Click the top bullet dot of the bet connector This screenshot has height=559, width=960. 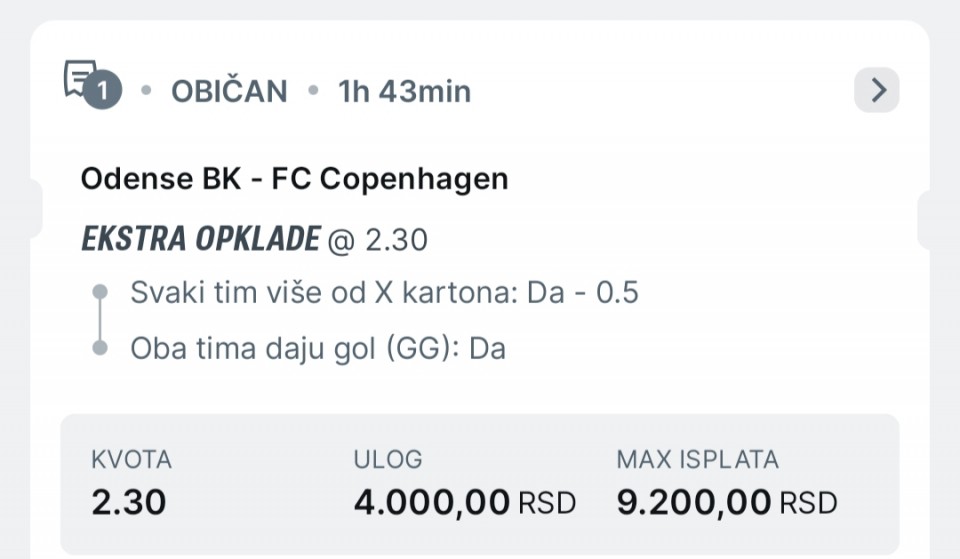coord(99,293)
